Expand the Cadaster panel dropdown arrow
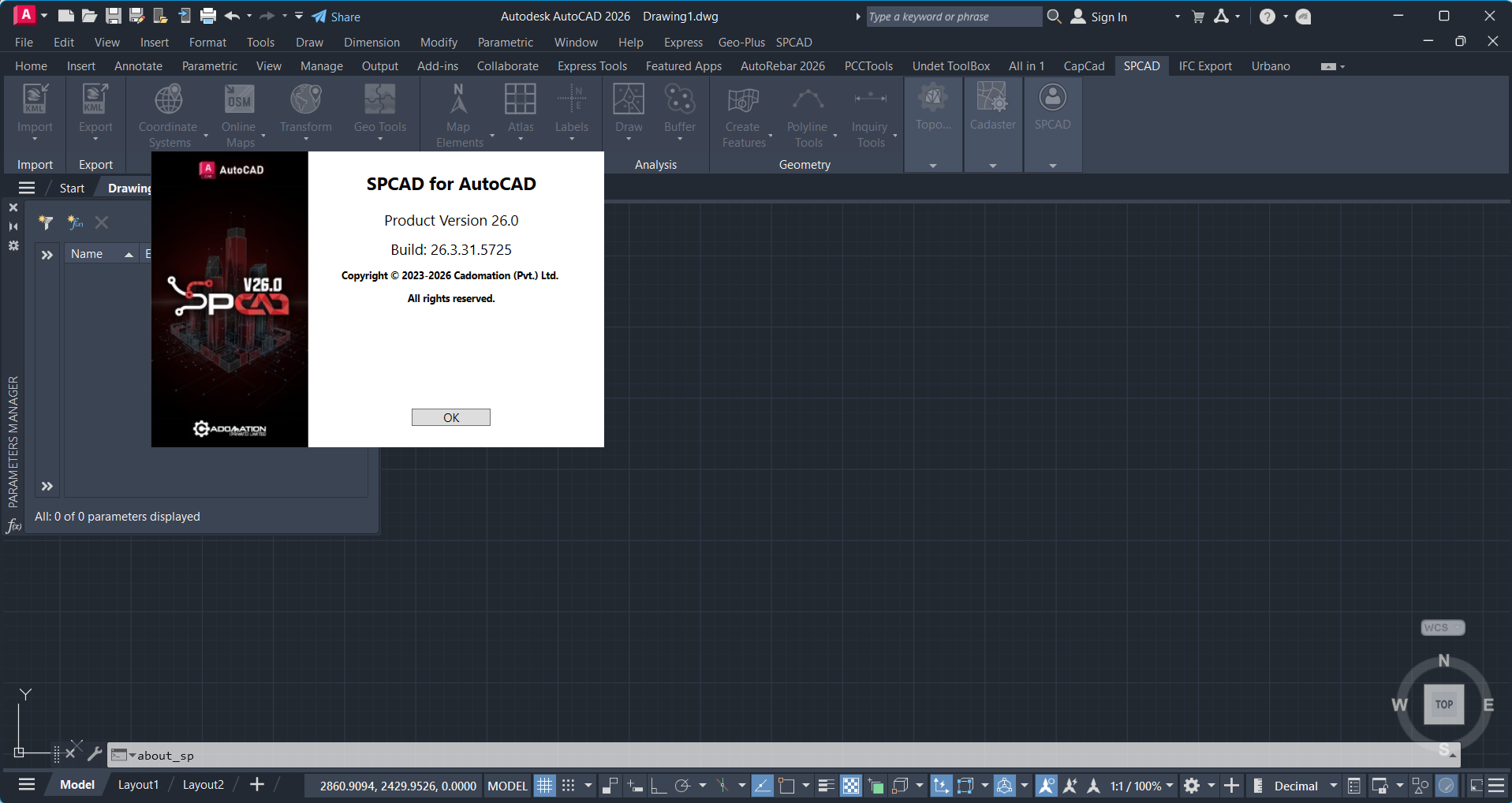Image resolution: width=1512 pixels, height=803 pixels. click(993, 166)
